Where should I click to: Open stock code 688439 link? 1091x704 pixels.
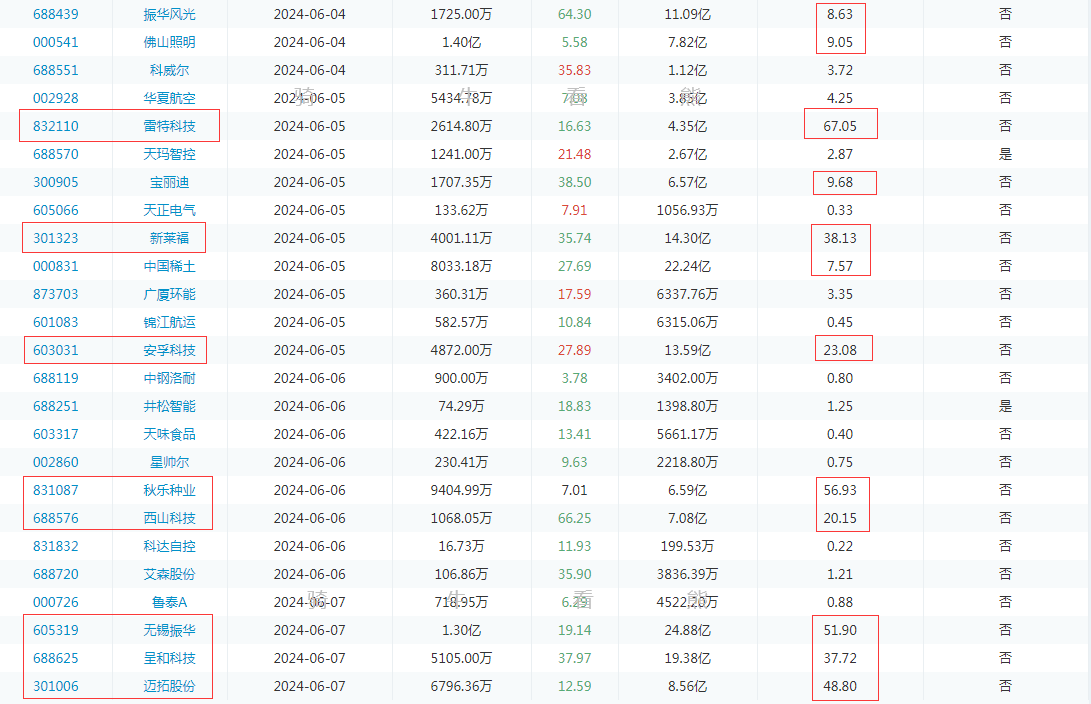56,14
